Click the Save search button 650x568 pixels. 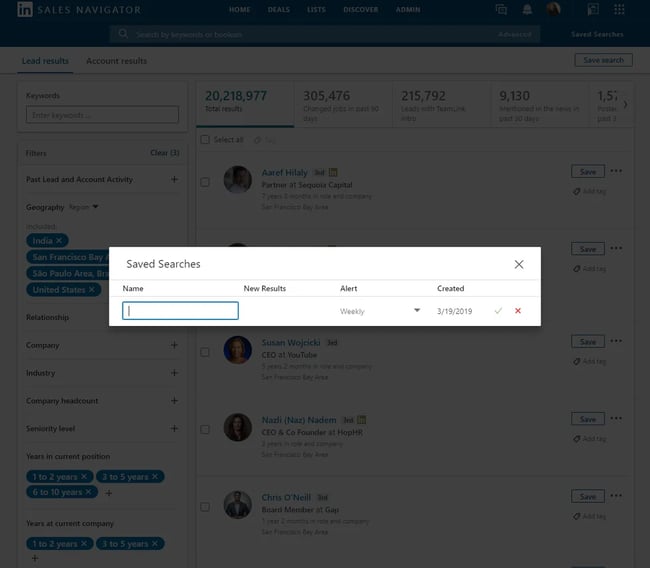(603, 60)
